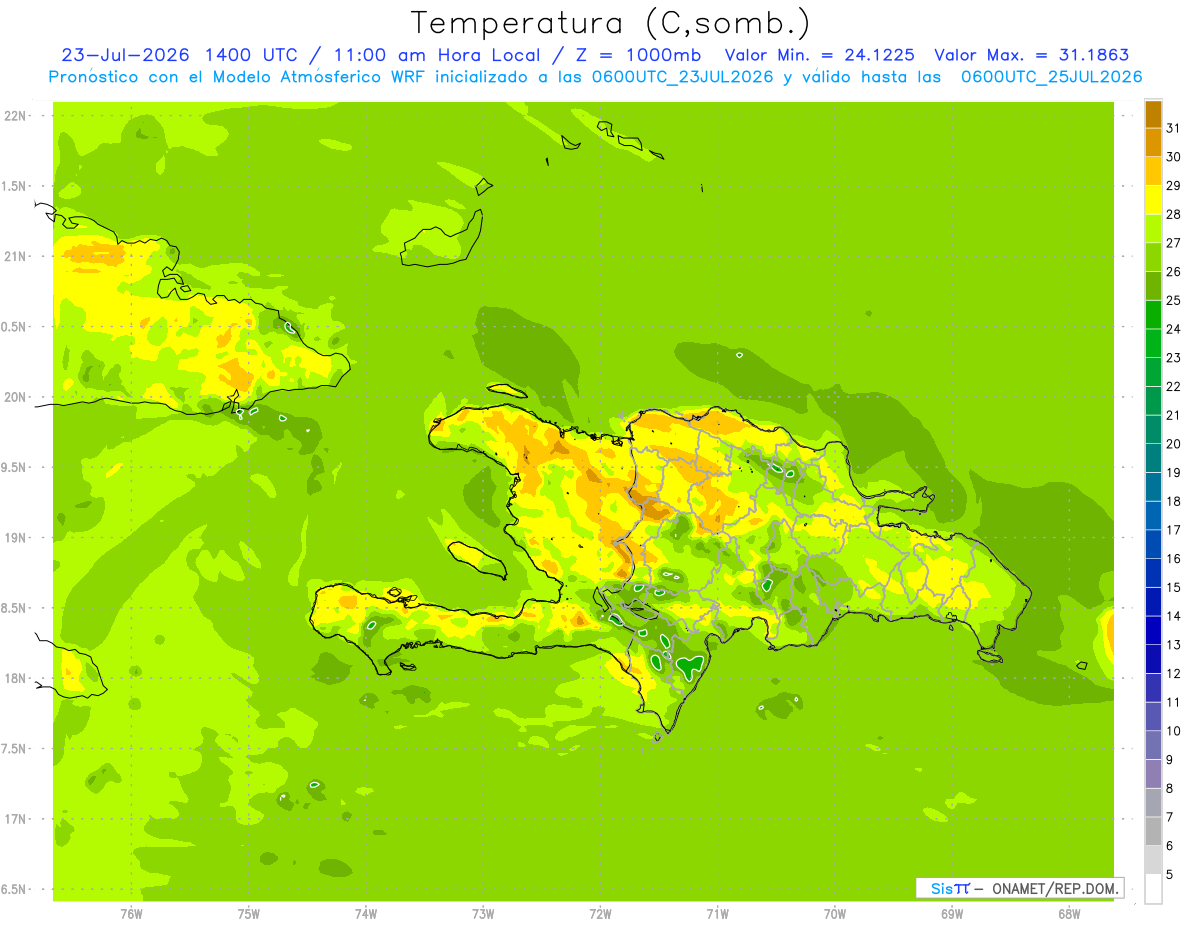1200x927 pixels.
Task: Click the '22N' latitude axis label
Action: (16, 116)
